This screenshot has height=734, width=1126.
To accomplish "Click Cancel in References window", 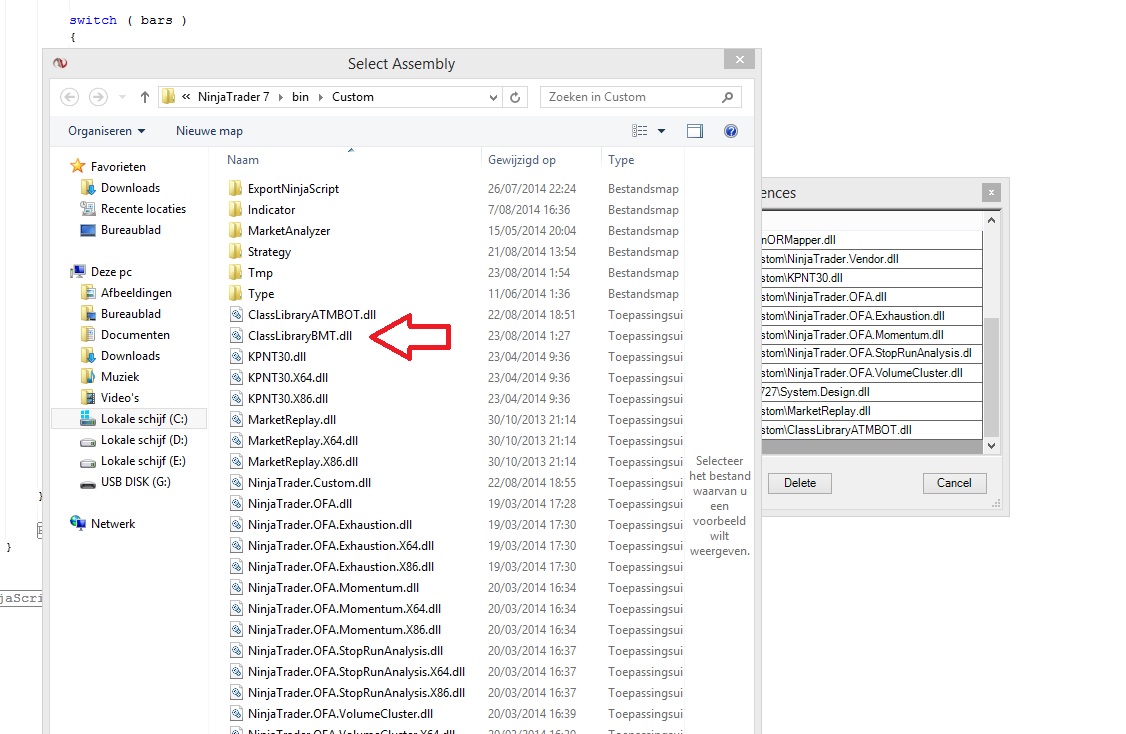I will point(954,483).
